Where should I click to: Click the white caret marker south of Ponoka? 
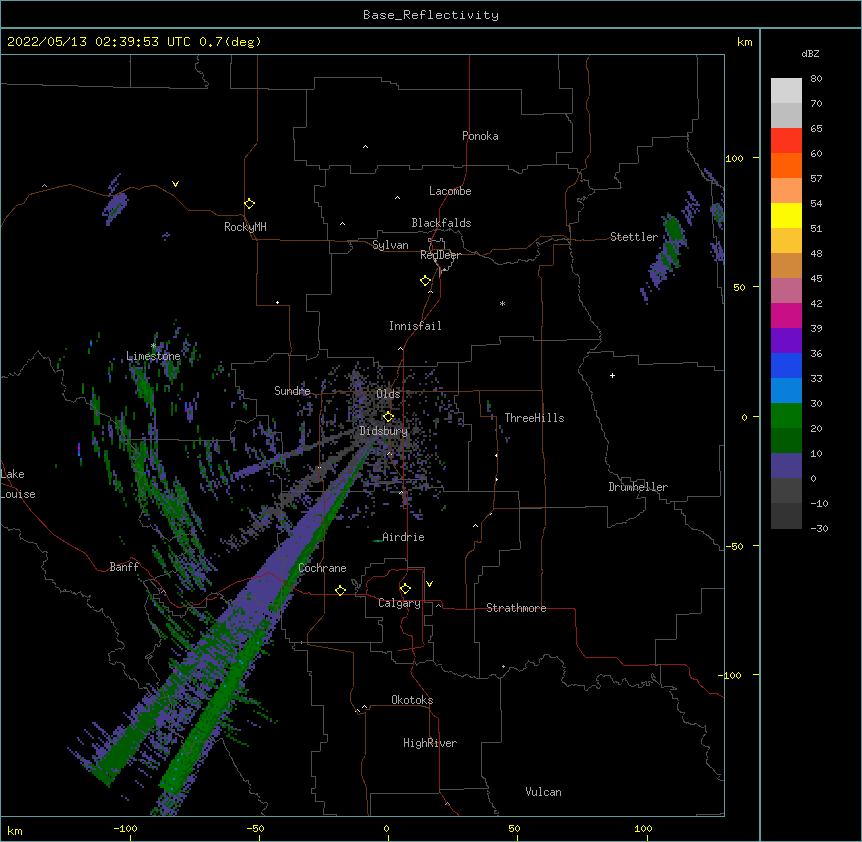coord(365,147)
